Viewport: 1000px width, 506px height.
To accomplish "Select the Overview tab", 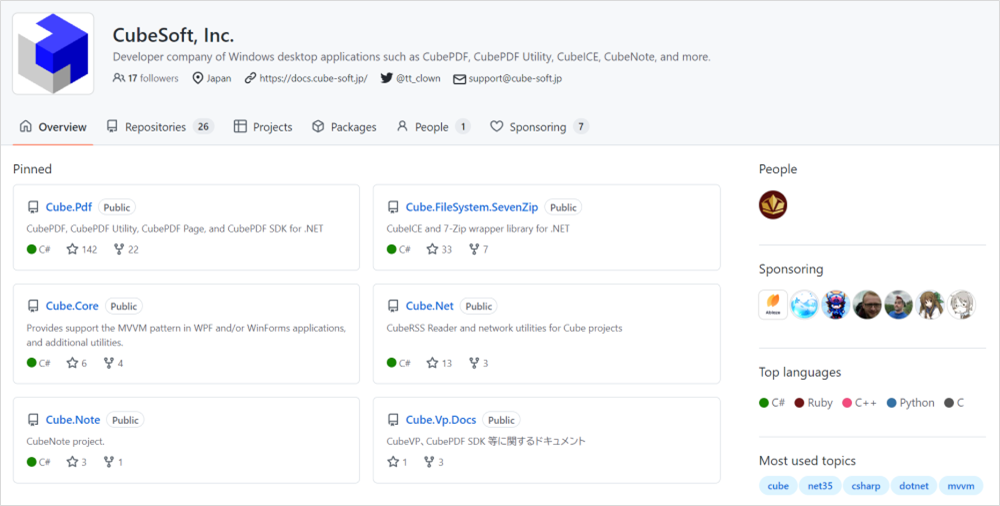I will point(53,127).
